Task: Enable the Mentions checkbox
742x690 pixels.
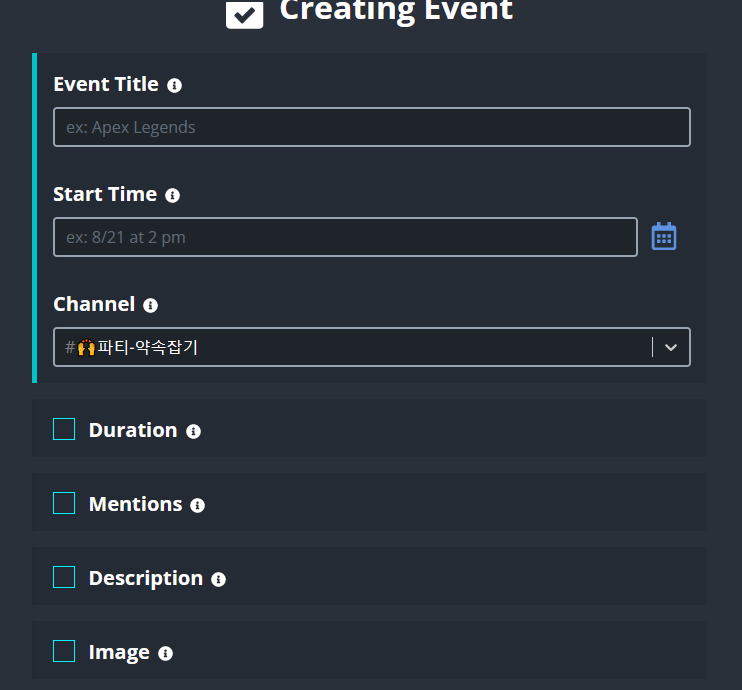Action: (64, 503)
